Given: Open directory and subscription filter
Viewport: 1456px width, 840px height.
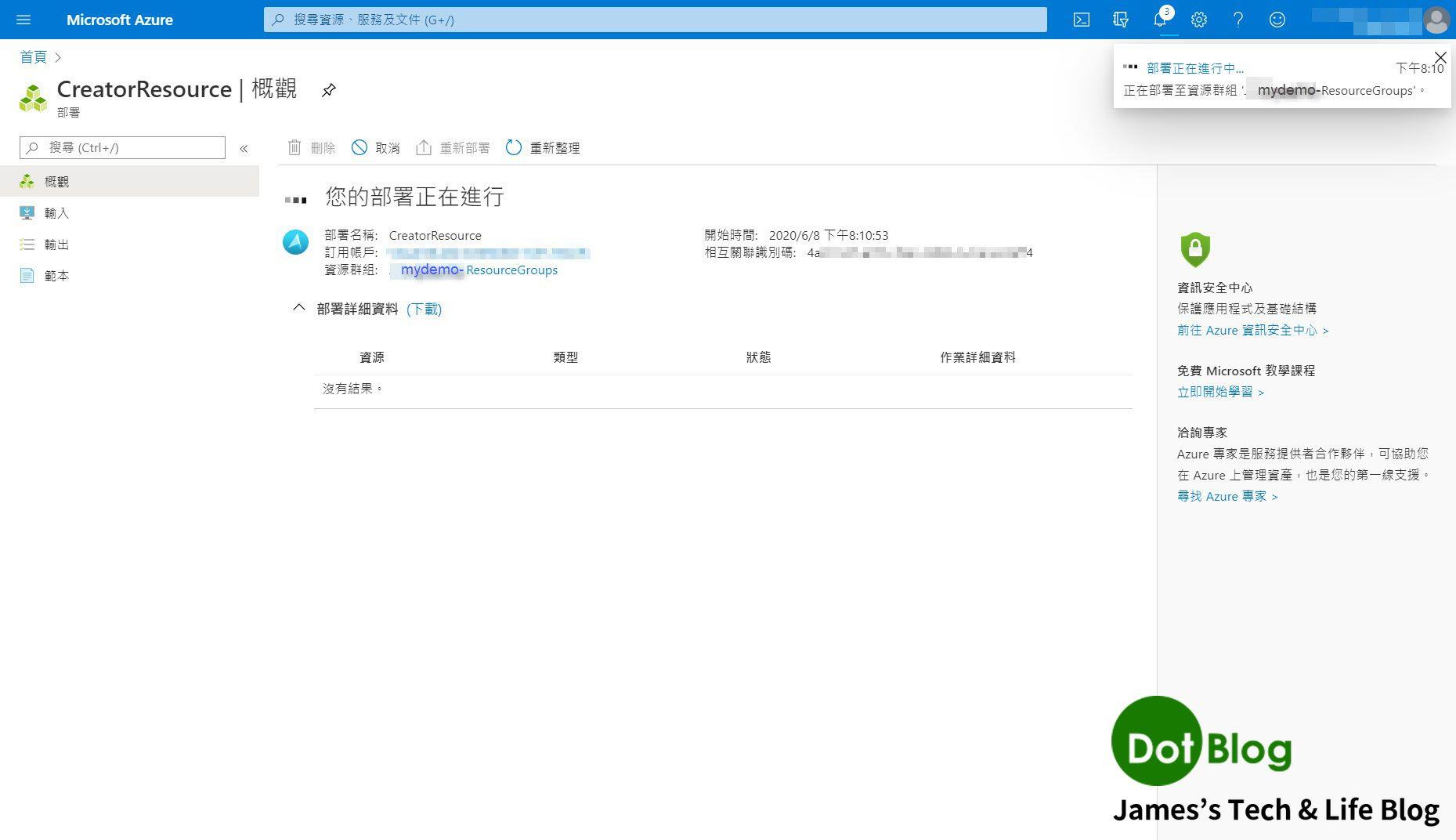Looking at the screenshot, I should (1121, 20).
